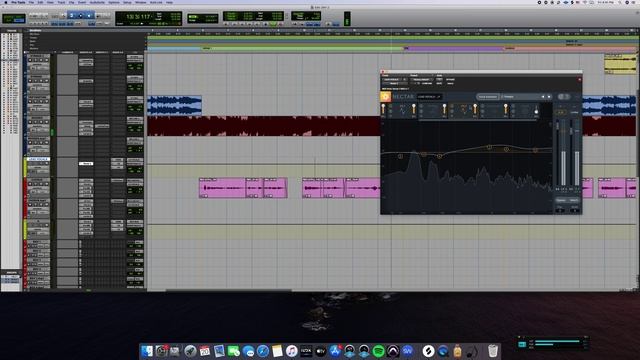This screenshot has height=360, width=640.
Task: Select EQ node 3 in Nectar
Action: click(x=439, y=156)
